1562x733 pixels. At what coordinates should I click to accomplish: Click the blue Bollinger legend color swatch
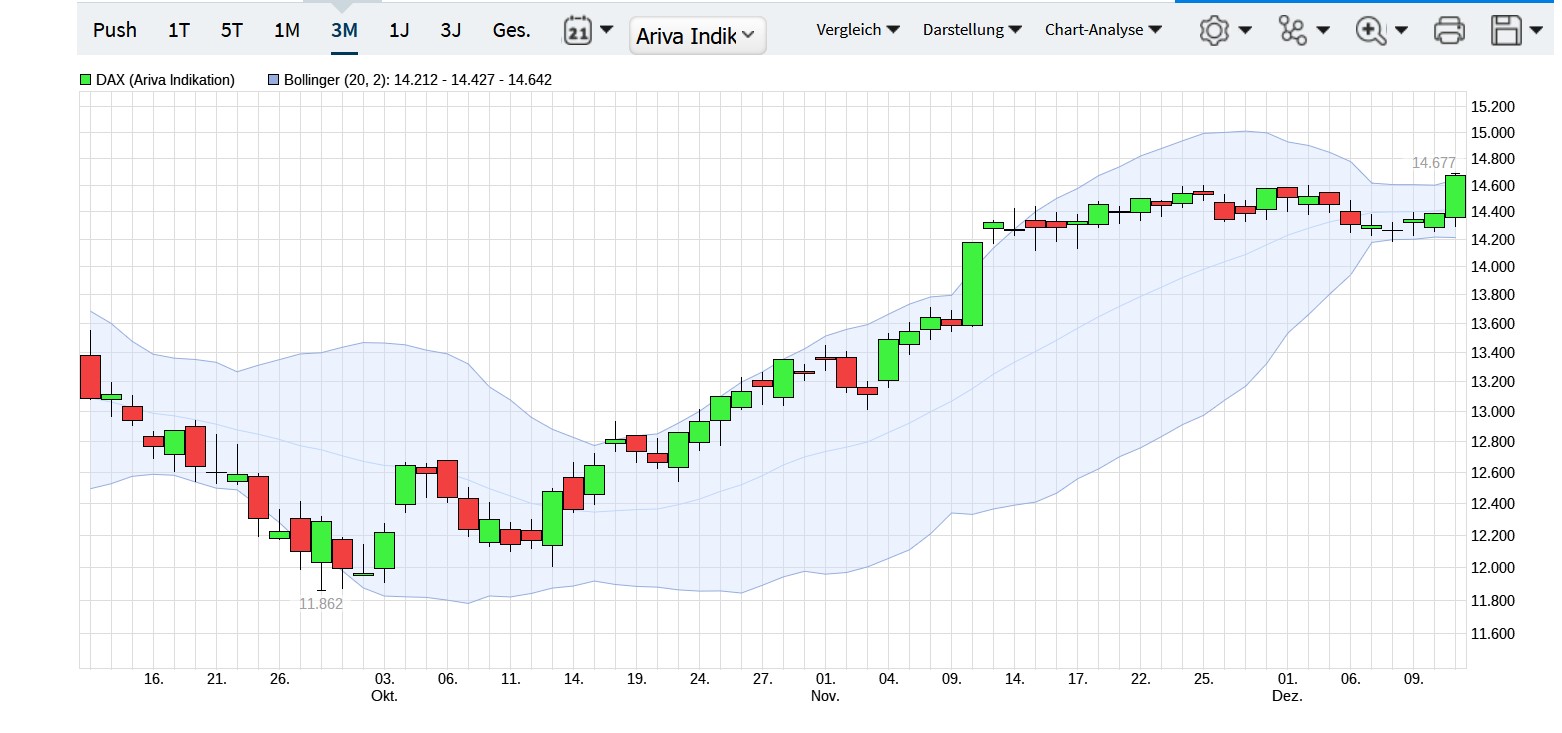[x=273, y=80]
